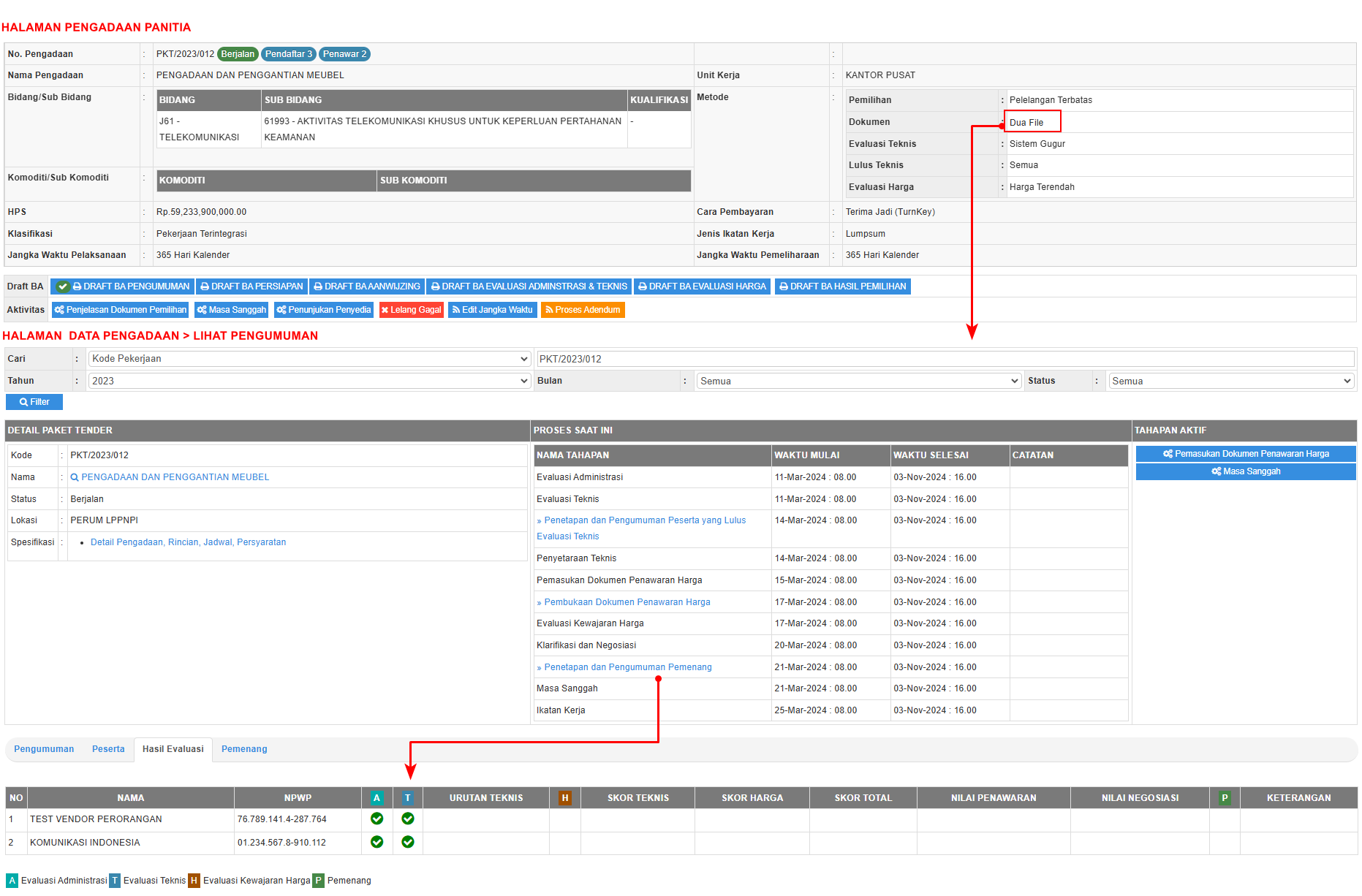
Task: Open Penetapan dan Pengumuman Pemenang link
Action: pyautogui.click(x=627, y=667)
